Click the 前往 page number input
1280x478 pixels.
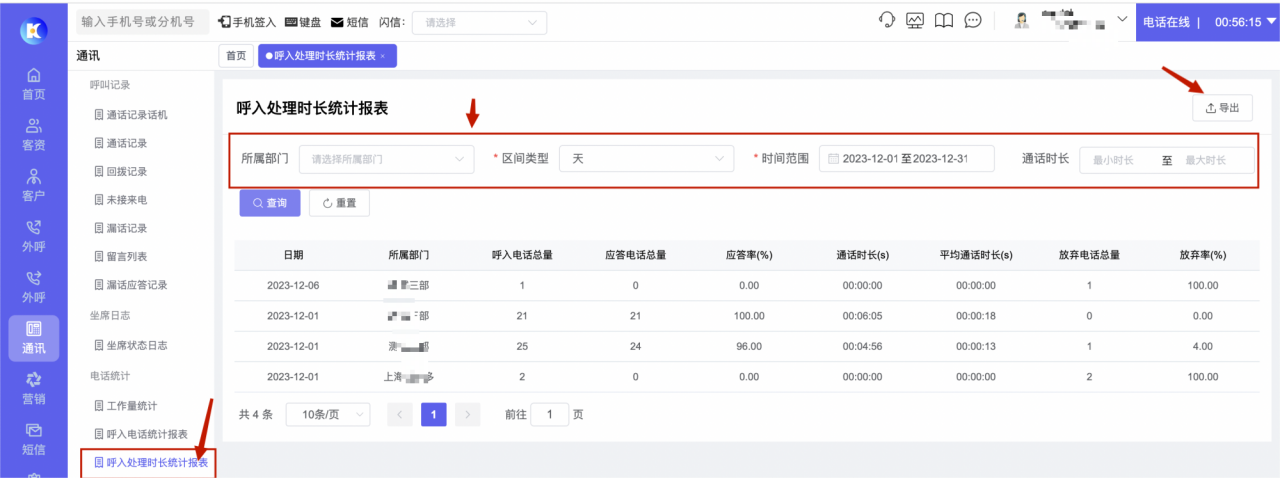click(x=550, y=414)
